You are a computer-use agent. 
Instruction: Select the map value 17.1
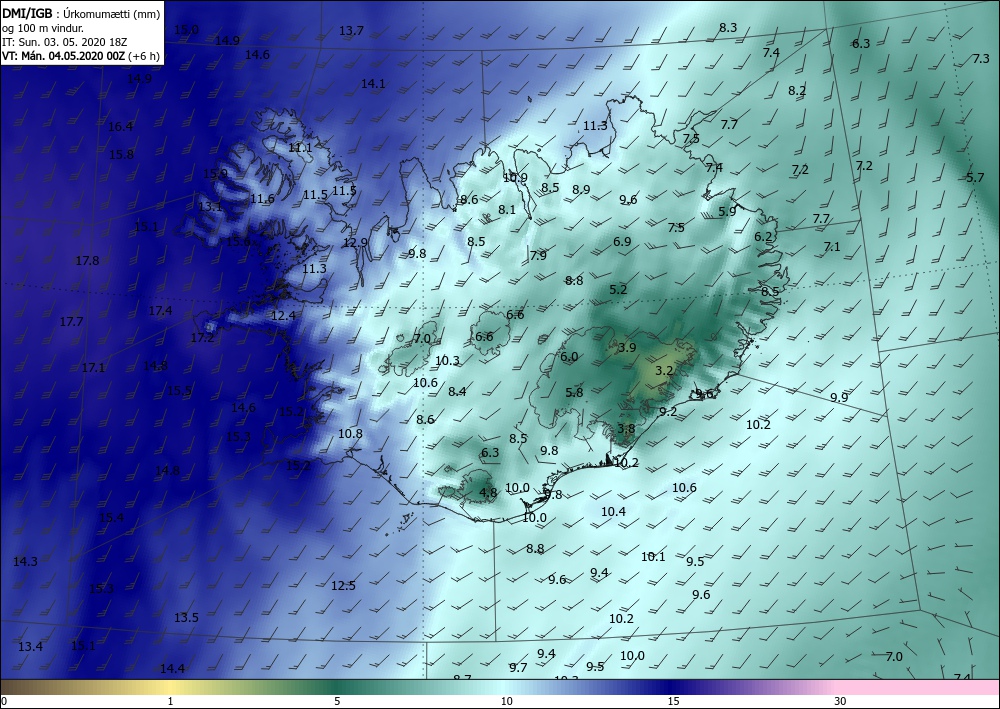click(93, 368)
